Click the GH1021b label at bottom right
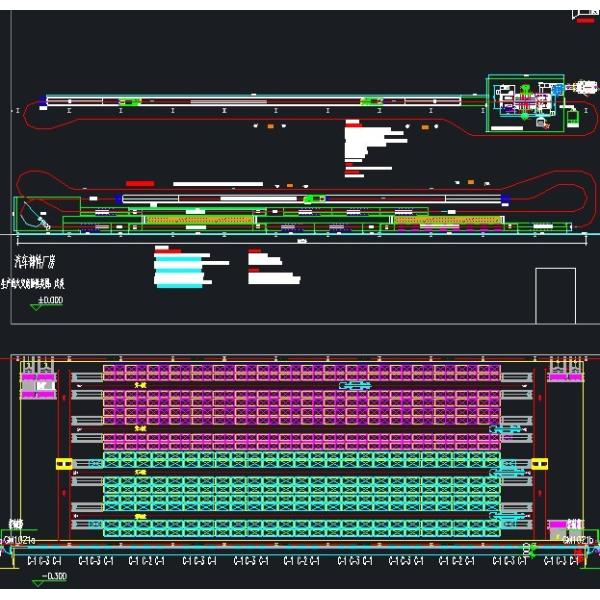The image size is (600, 600). (x=579, y=540)
